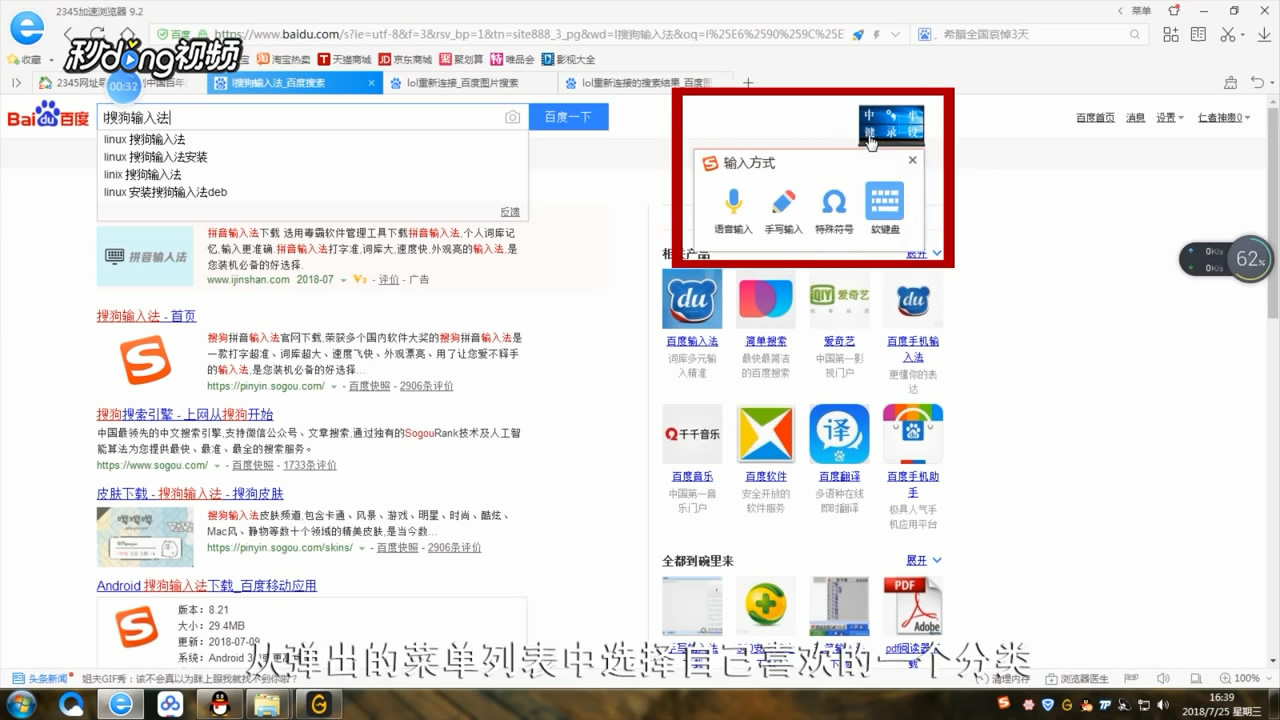
Task: Open the 设置 dropdown in Baidu header
Action: [x=1170, y=117]
